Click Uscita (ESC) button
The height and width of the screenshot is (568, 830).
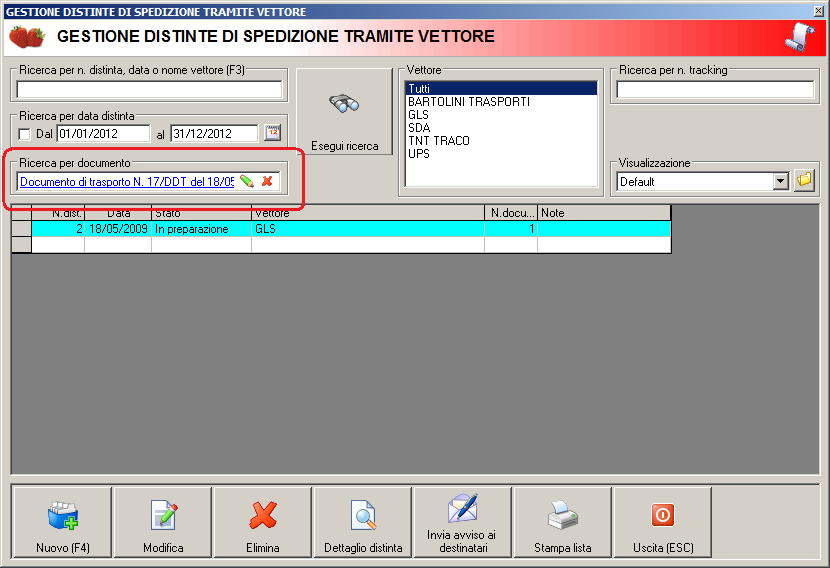[x=663, y=522]
